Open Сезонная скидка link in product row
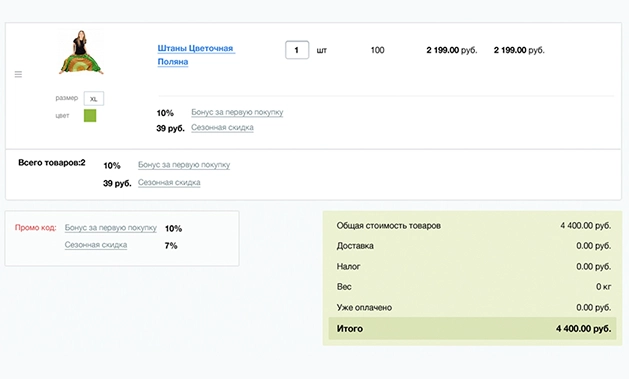This screenshot has height=379, width=629. pos(222,128)
